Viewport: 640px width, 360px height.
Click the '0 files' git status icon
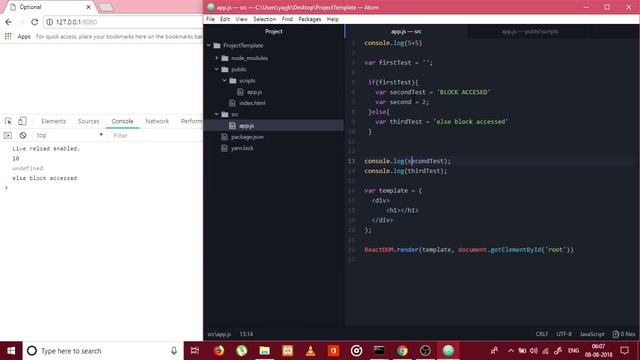pos(624,334)
